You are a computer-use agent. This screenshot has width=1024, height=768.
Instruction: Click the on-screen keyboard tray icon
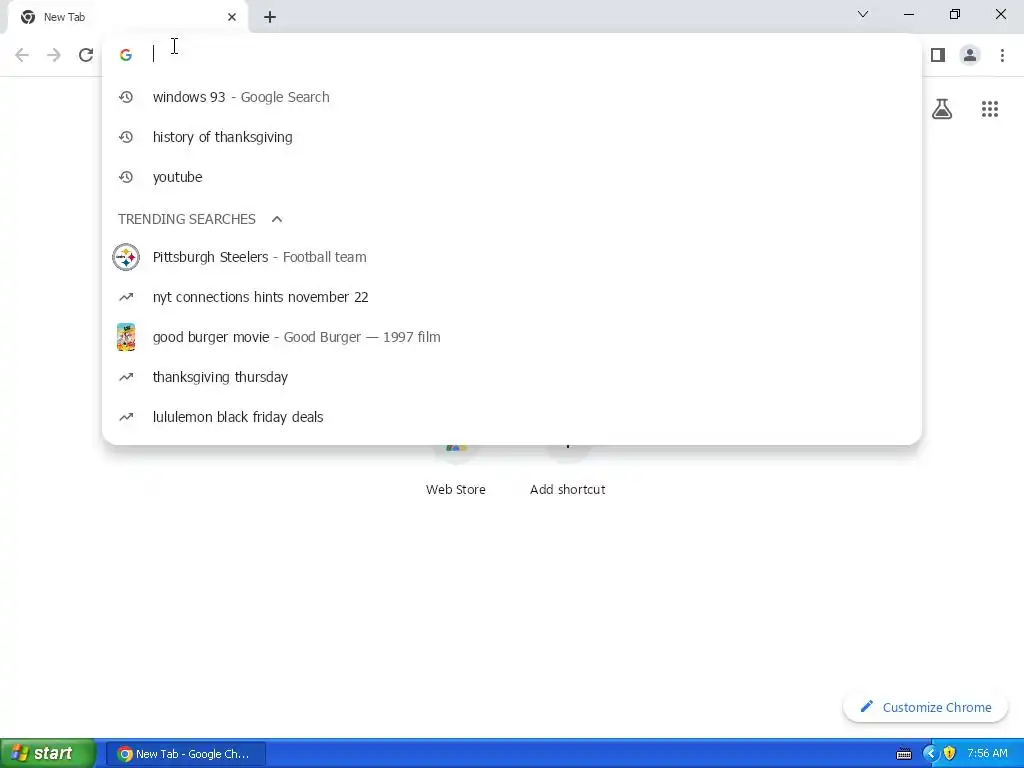904,754
